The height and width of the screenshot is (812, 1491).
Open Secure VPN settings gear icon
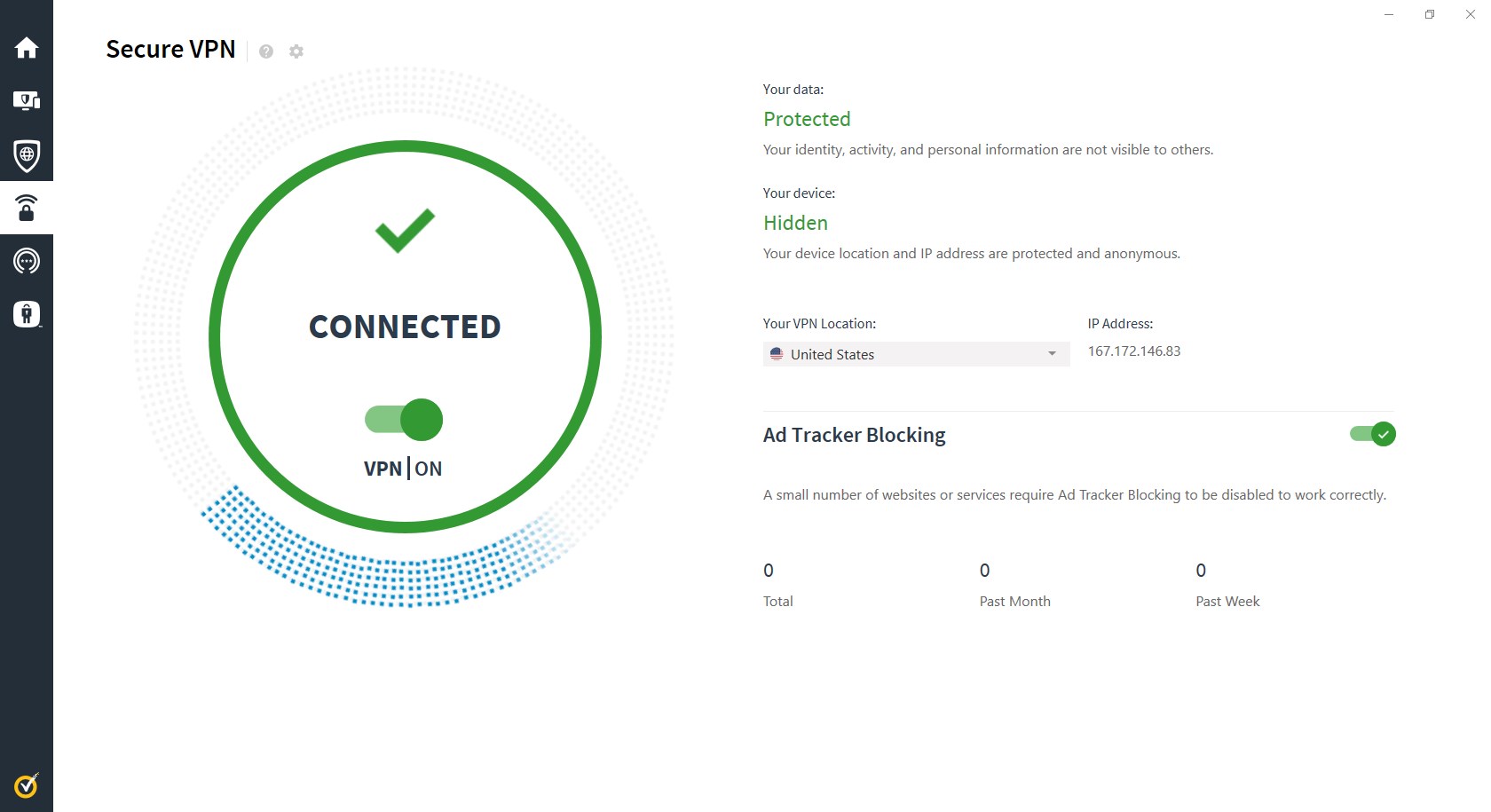[296, 51]
